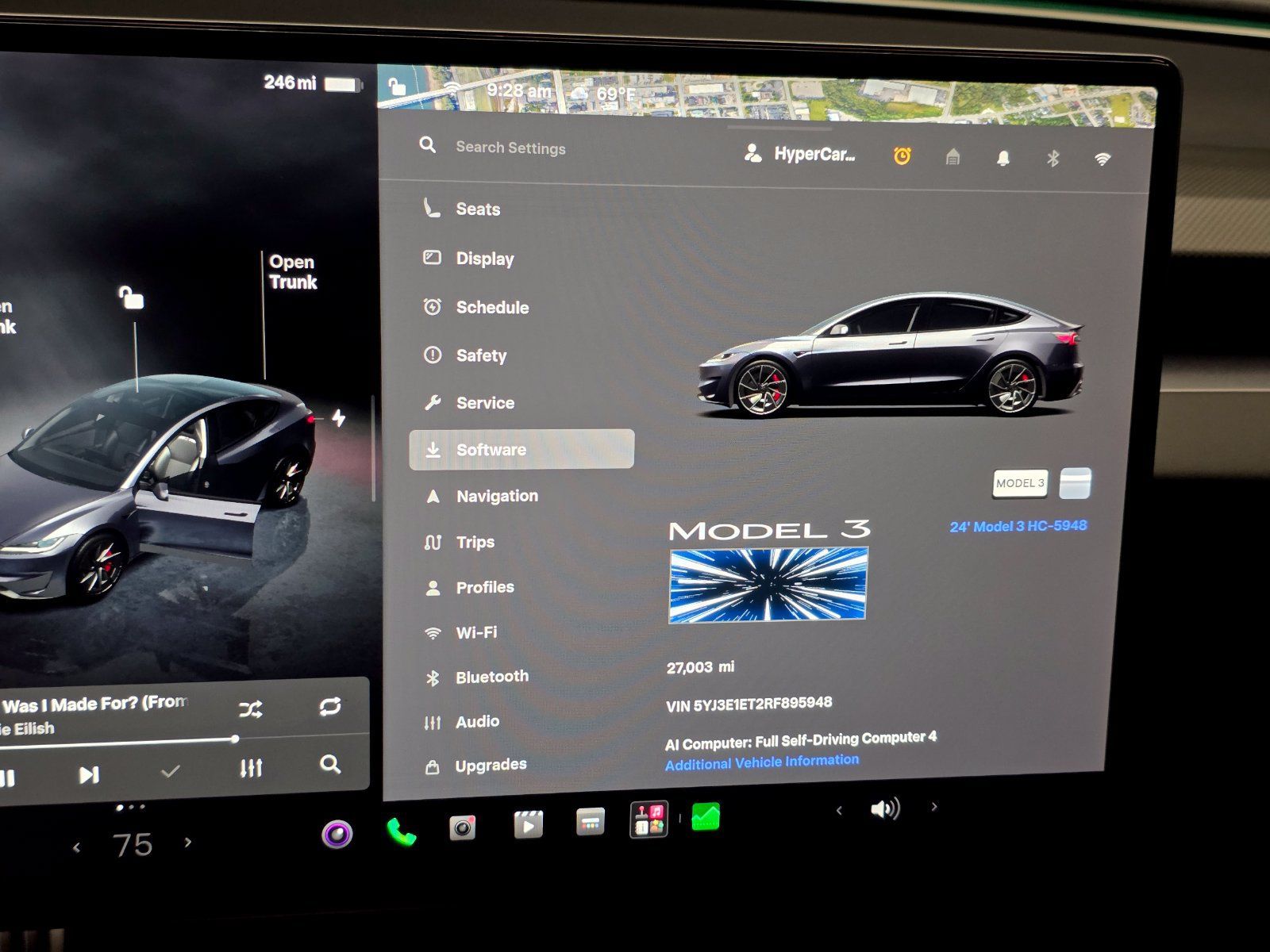
Task: Lower volume with left chevron
Action: [839, 810]
